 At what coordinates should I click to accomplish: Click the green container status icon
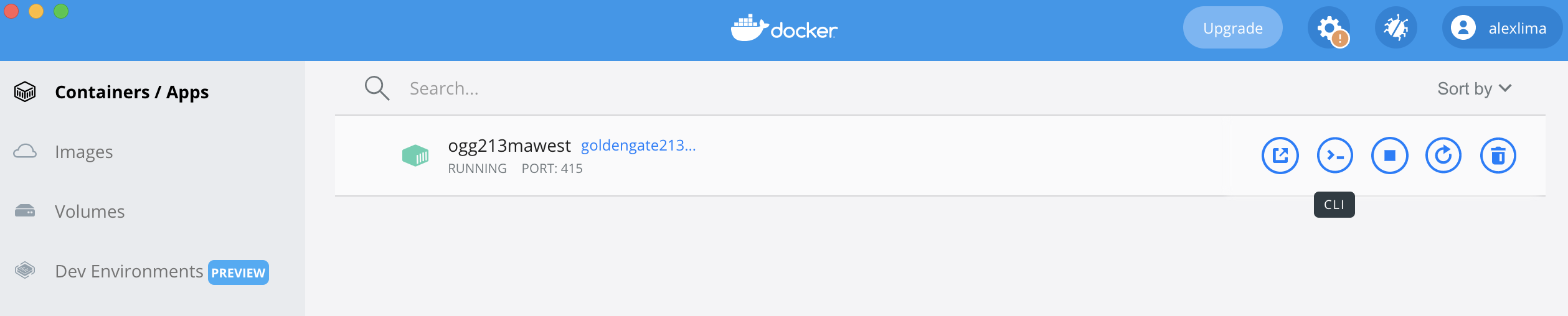point(415,156)
